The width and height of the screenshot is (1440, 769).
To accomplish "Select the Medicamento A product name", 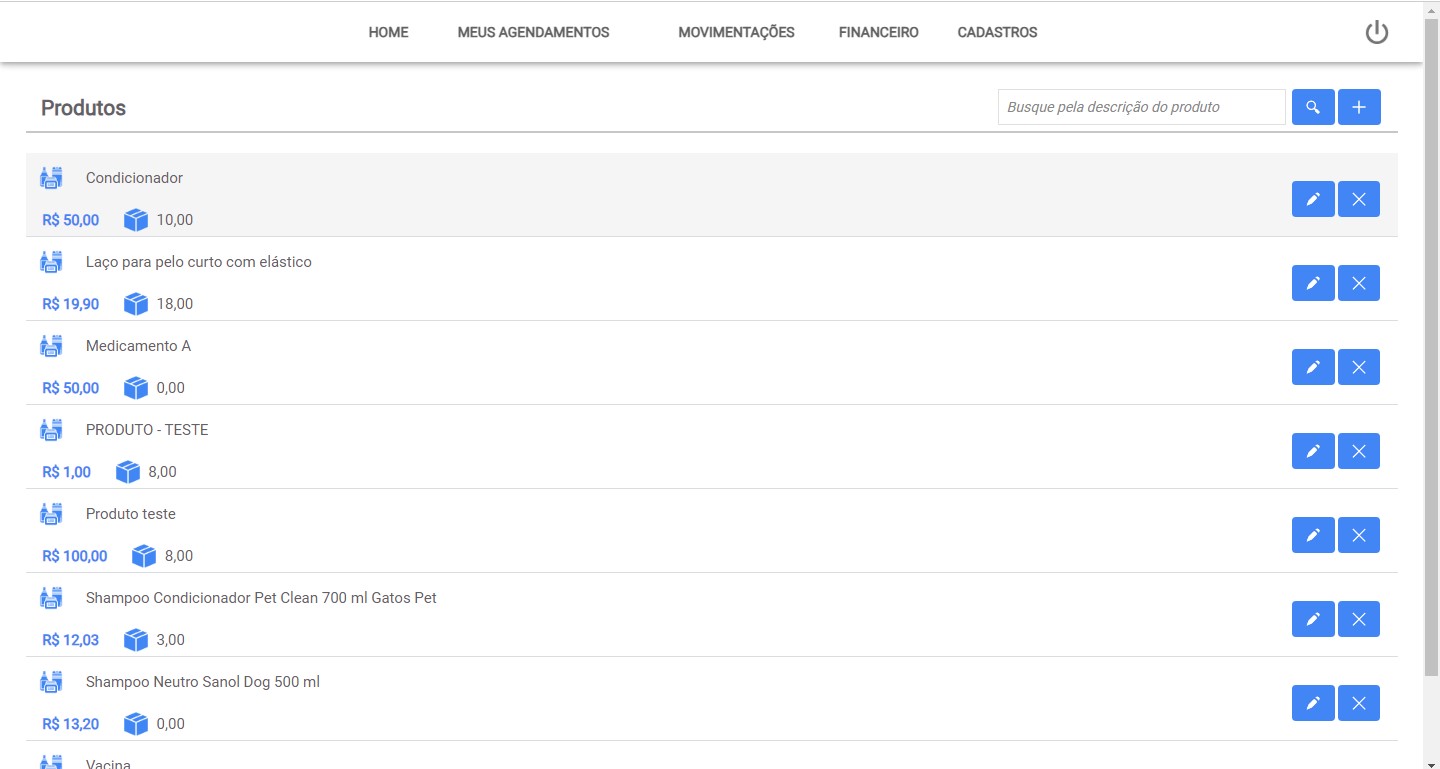I will coord(138,346).
